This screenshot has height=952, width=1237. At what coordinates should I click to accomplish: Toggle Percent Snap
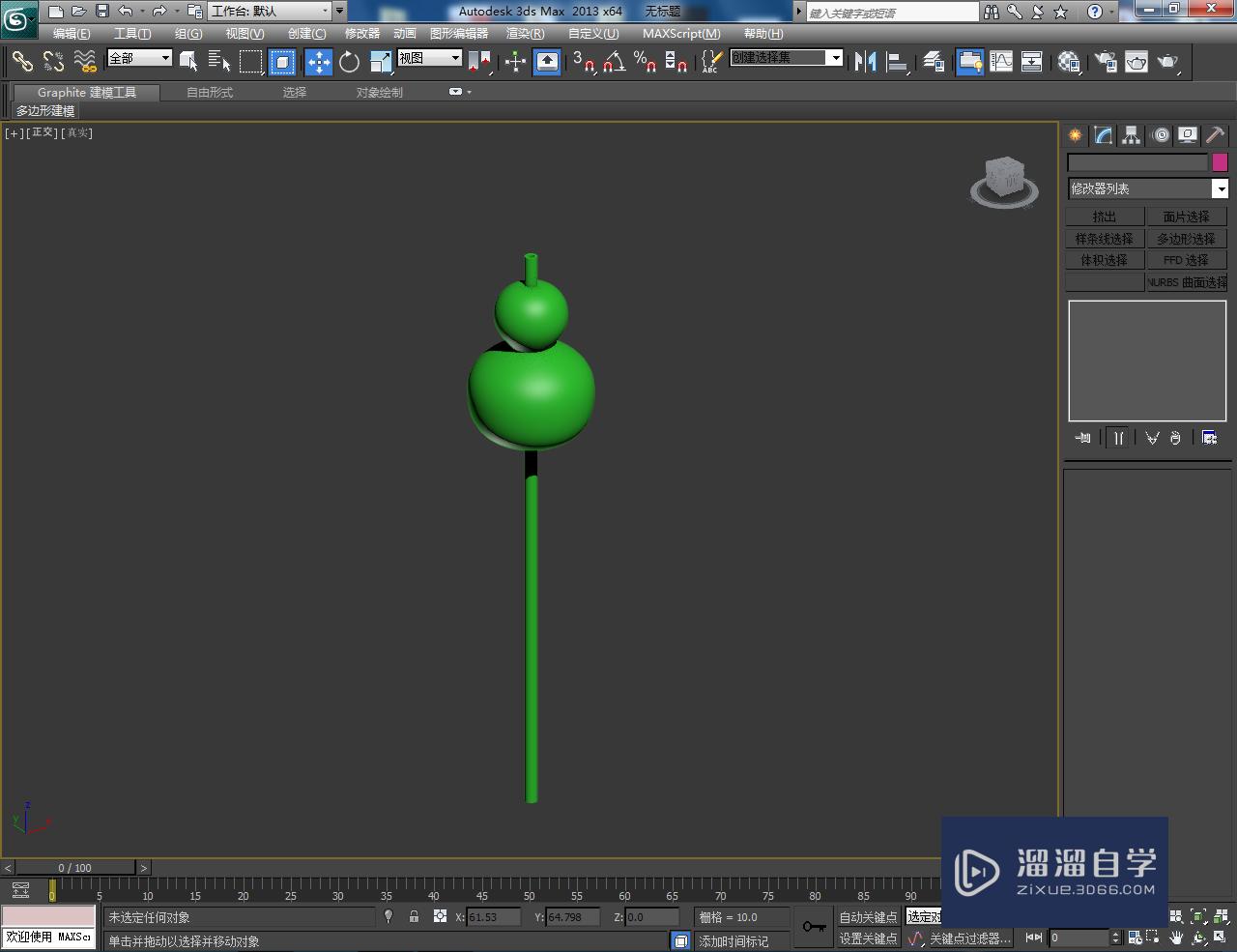646,62
